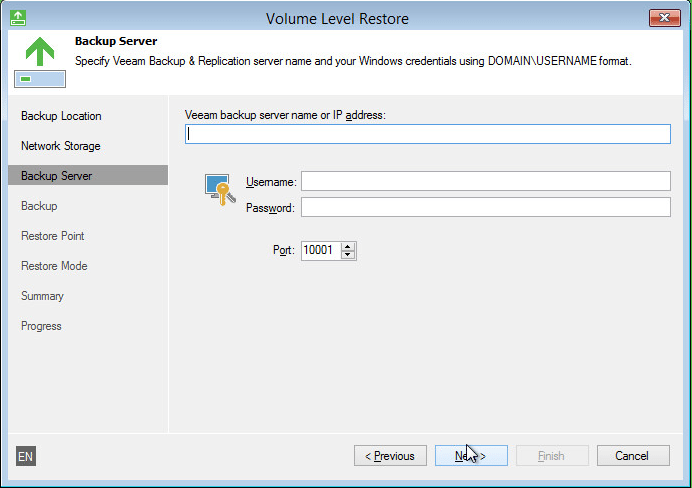
Task: Focus the Veeam backup server name field
Action: [x=428, y=134]
